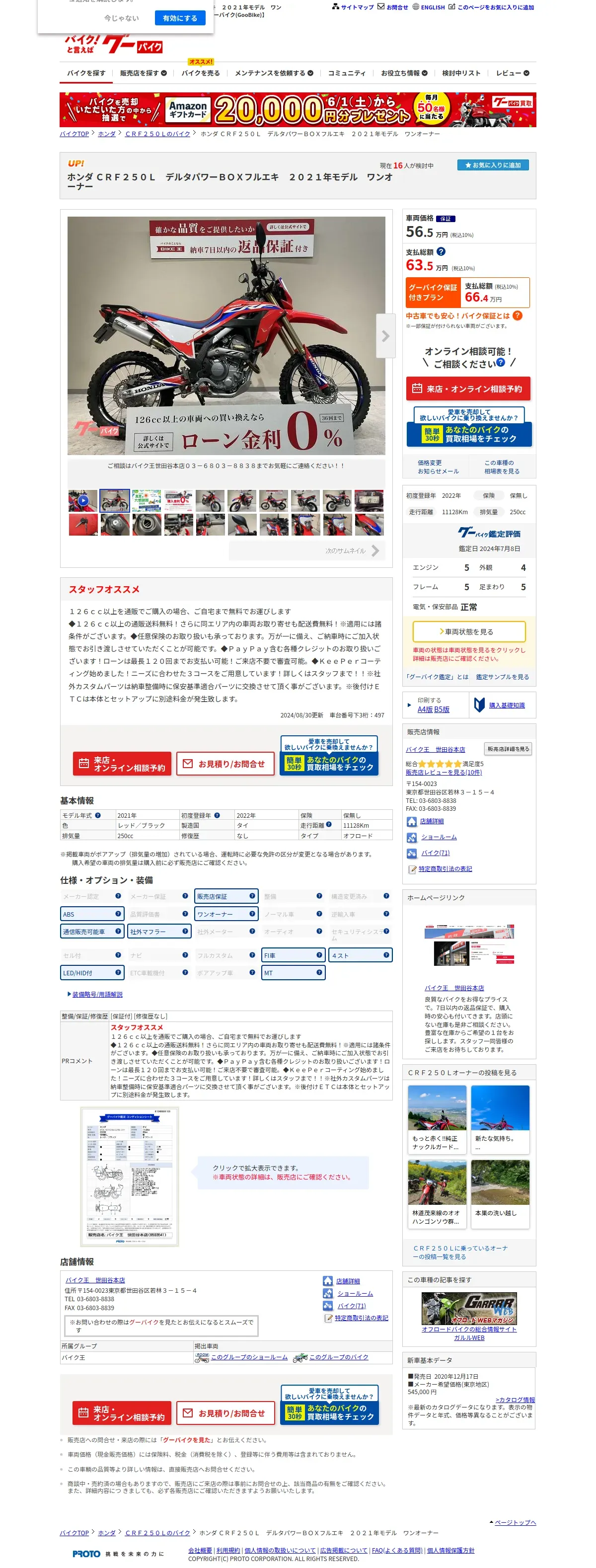The height and width of the screenshot is (1568, 596).
Task: Click help icon on 販売店保証 tag
Action: click(x=252, y=895)
